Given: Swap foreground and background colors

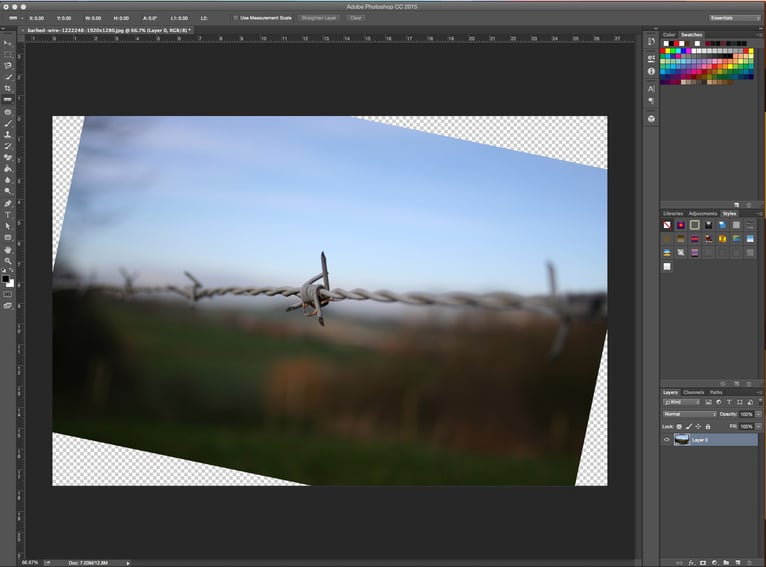Looking at the screenshot, I should pyautogui.click(x=12, y=270).
